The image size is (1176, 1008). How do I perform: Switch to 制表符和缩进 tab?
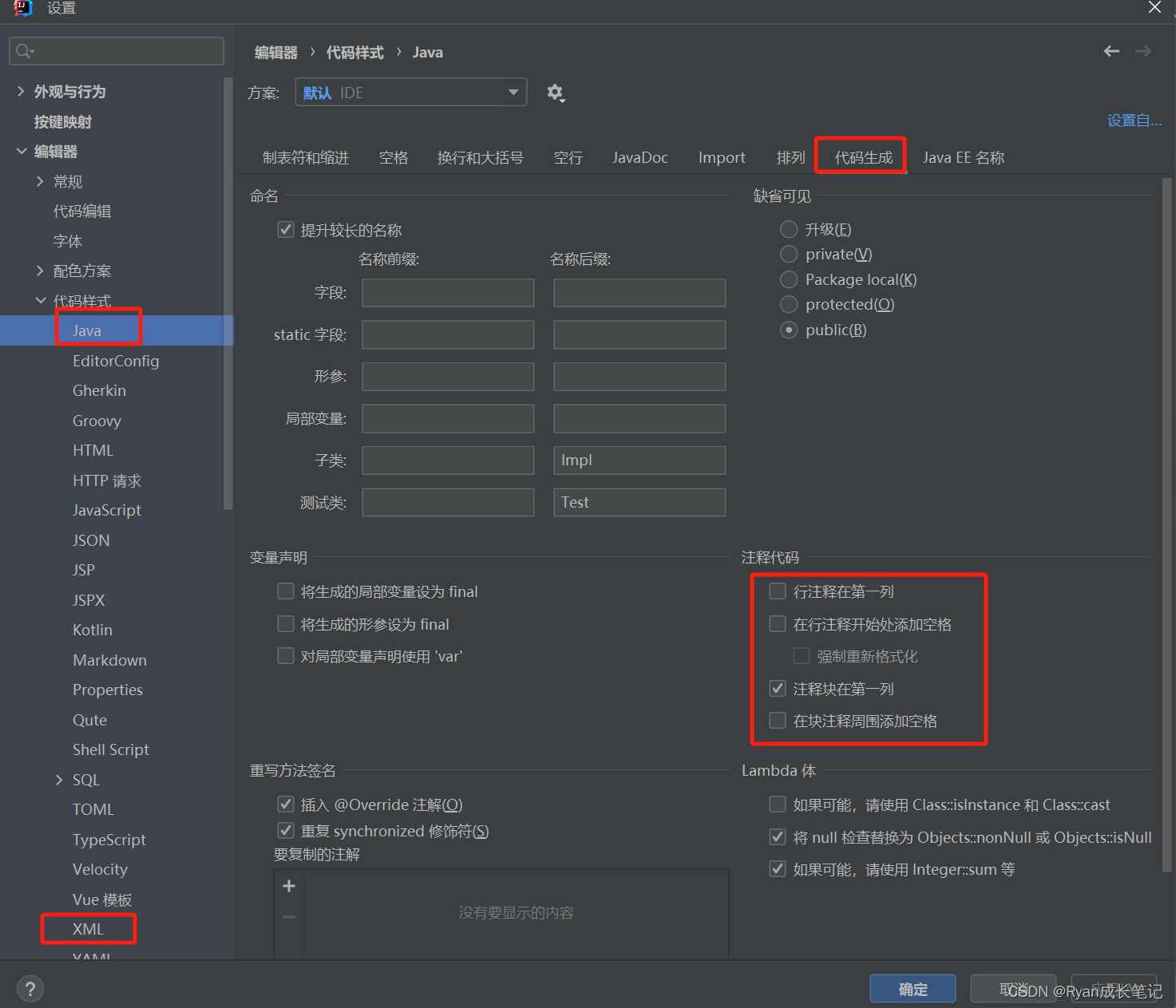click(x=306, y=158)
